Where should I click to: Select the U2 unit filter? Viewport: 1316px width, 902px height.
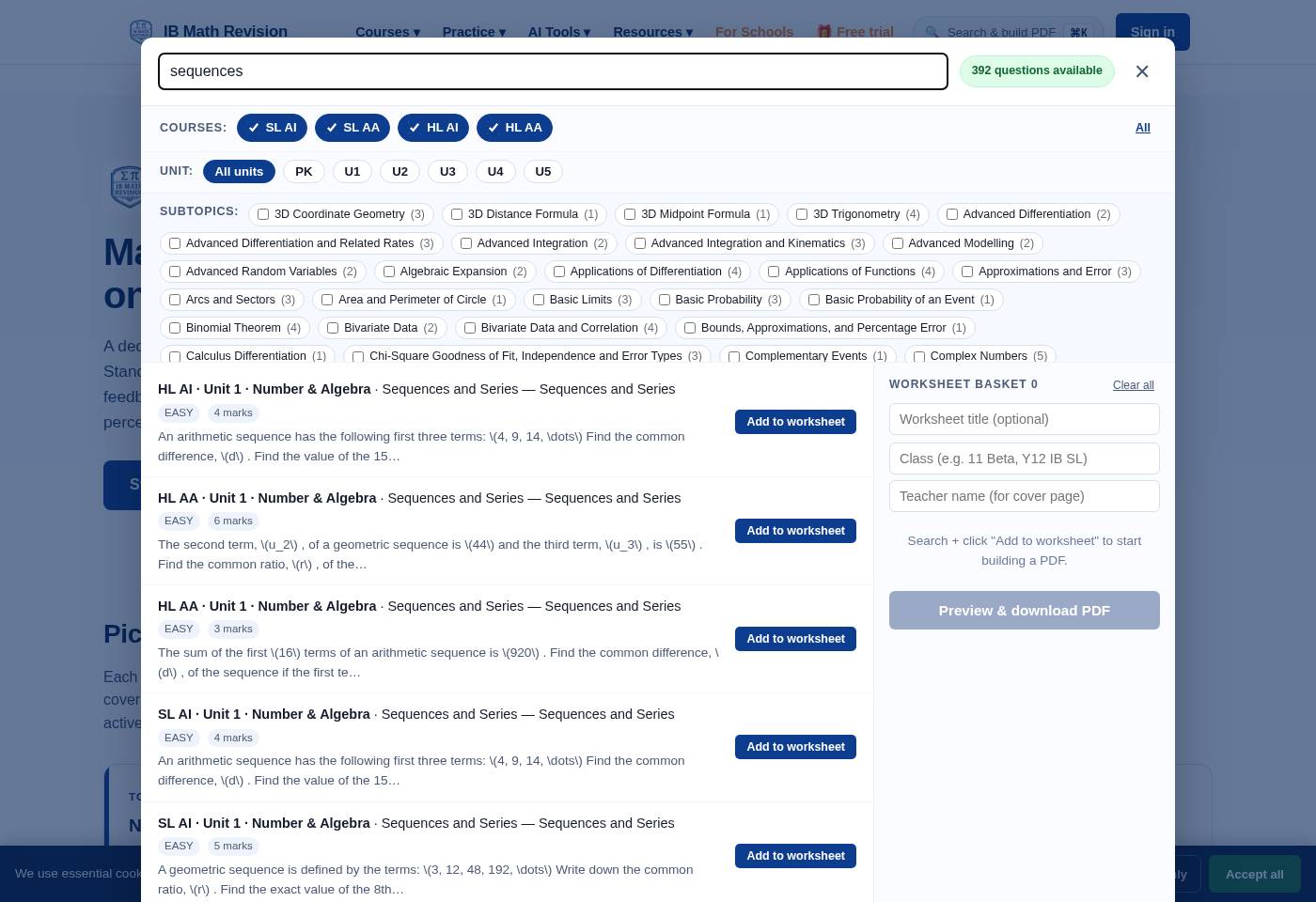coord(399,172)
